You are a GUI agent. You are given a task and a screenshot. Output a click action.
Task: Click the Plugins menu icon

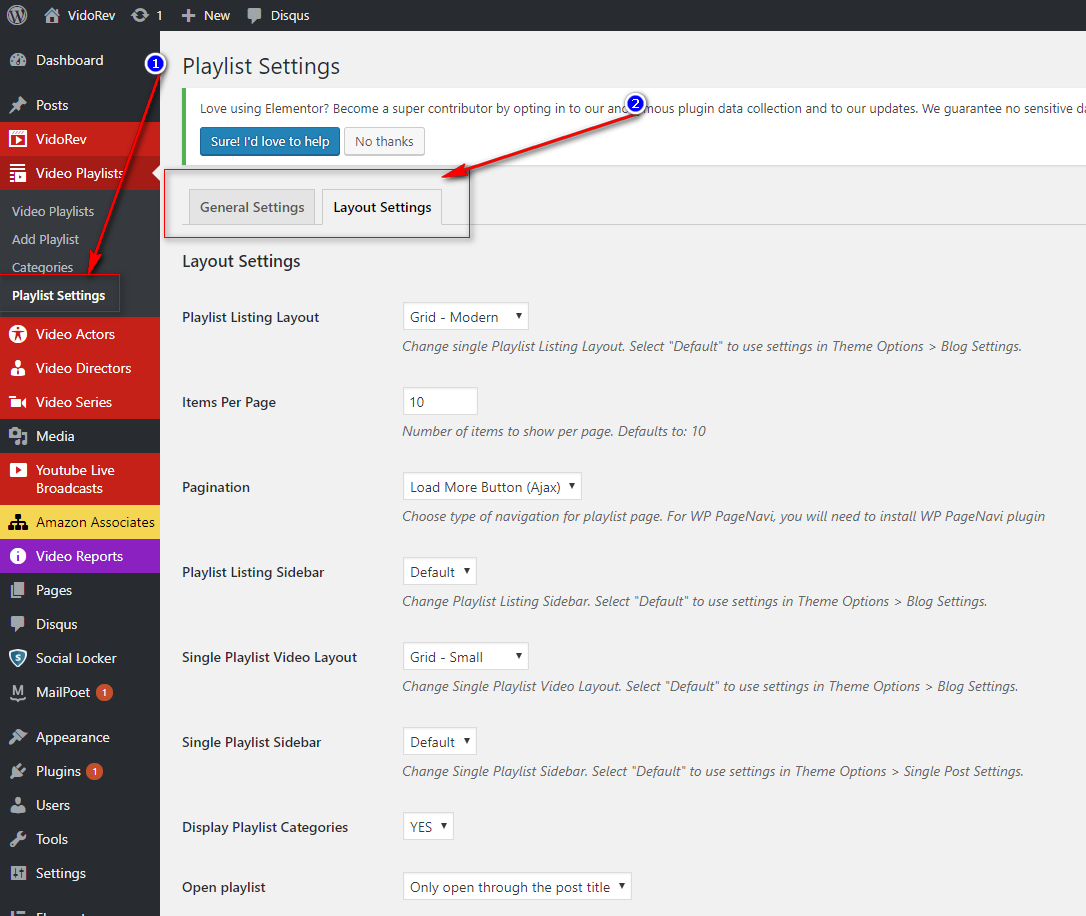coord(18,771)
